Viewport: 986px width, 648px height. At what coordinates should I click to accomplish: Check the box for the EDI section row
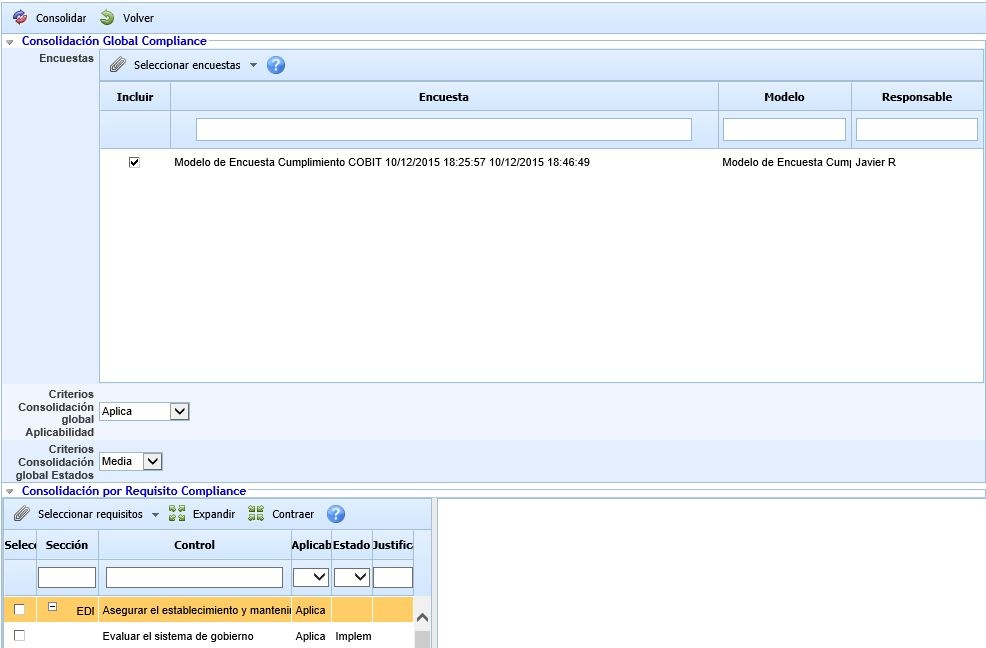(x=19, y=610)
